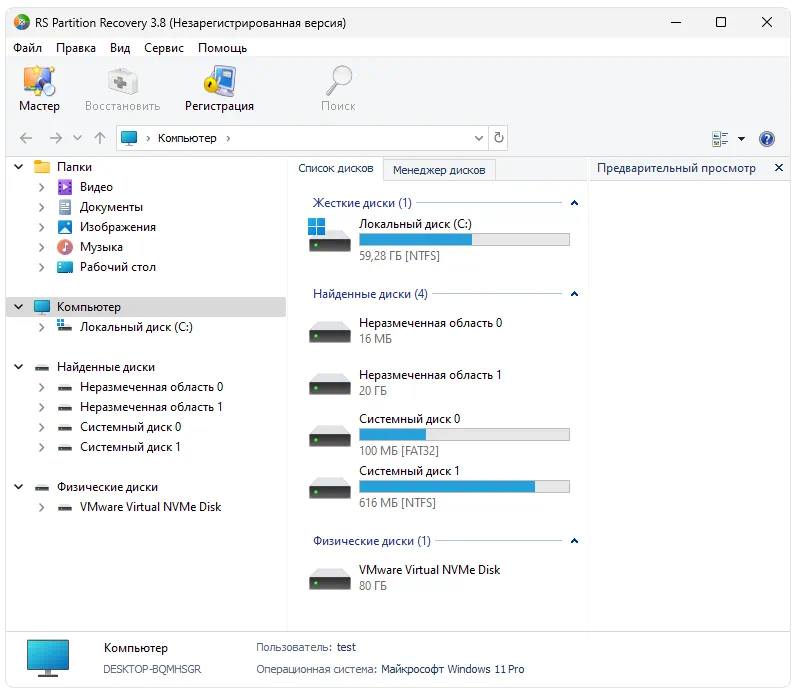Open the Файл menu
The image size is (794, 690).
coord(28,48)
